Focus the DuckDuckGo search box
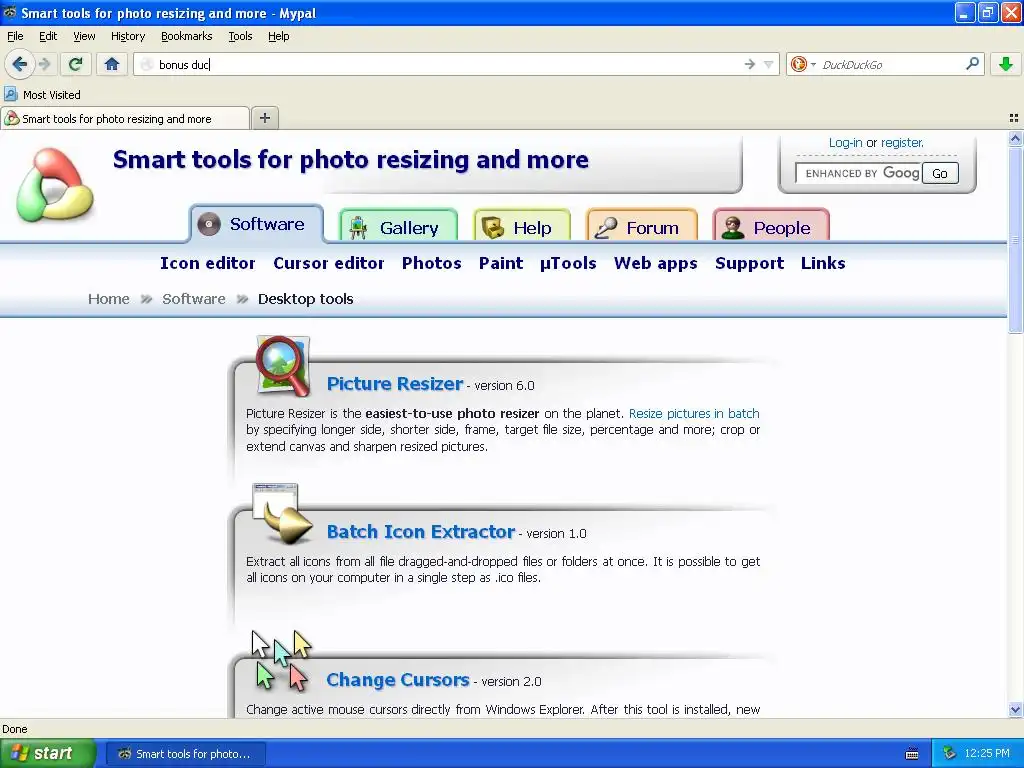This screenshot has width=1024, height=768. tap(892, 64)
